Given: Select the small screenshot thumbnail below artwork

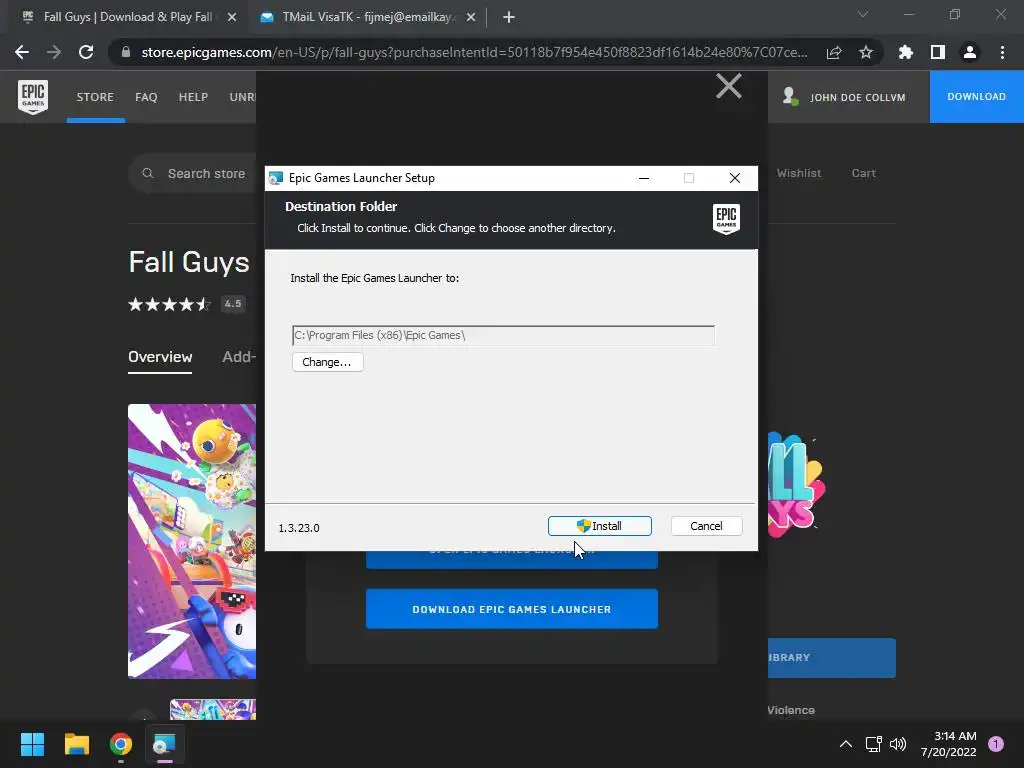Looking at the screenshot, I should 213,709.
